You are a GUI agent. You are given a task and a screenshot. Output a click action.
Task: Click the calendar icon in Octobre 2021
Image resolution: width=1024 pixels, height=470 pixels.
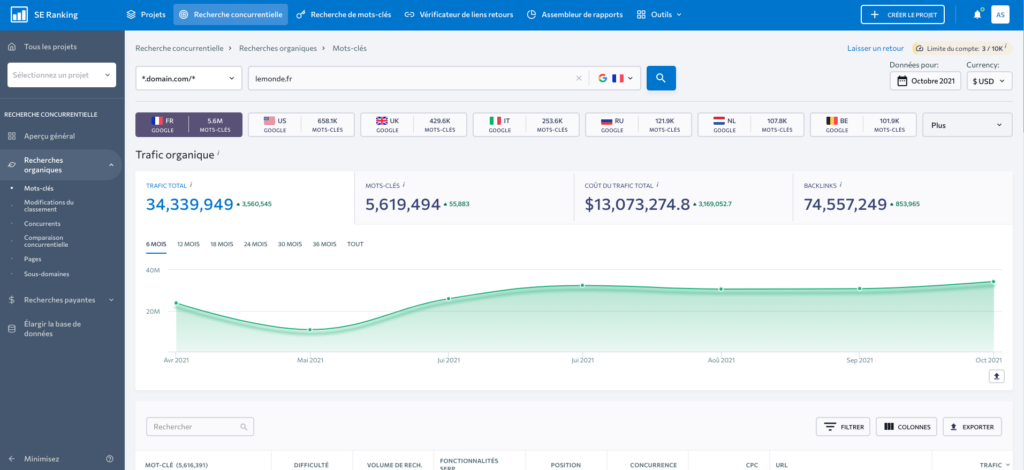[902, 81]
